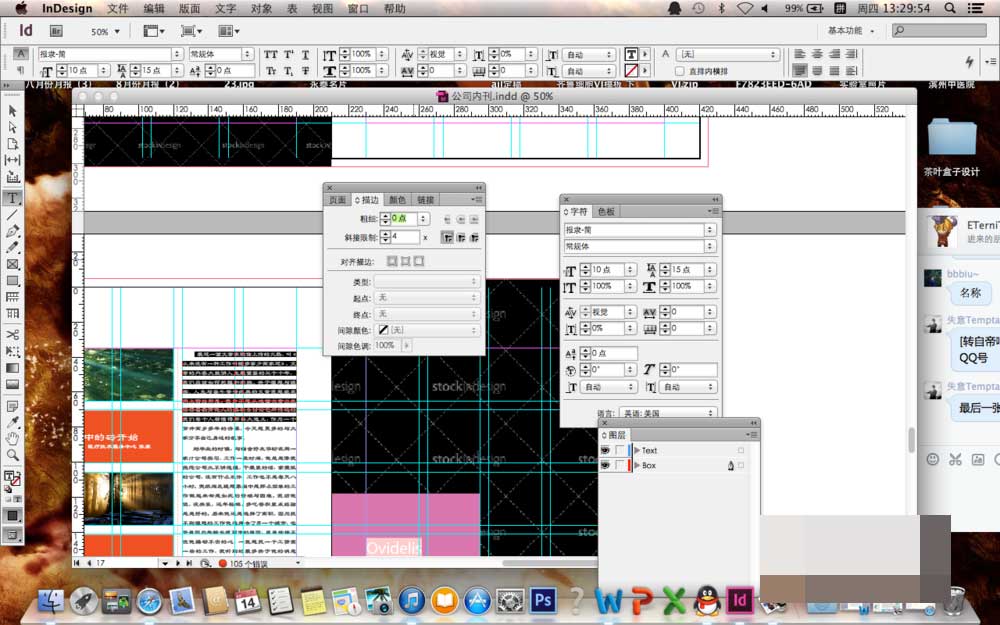
Task: Switch to the 色板 tab
Action: (x=606, y=212)
